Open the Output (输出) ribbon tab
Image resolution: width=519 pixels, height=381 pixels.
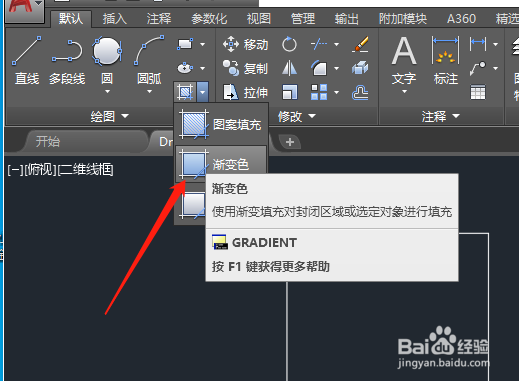click(x=346, y=19)
